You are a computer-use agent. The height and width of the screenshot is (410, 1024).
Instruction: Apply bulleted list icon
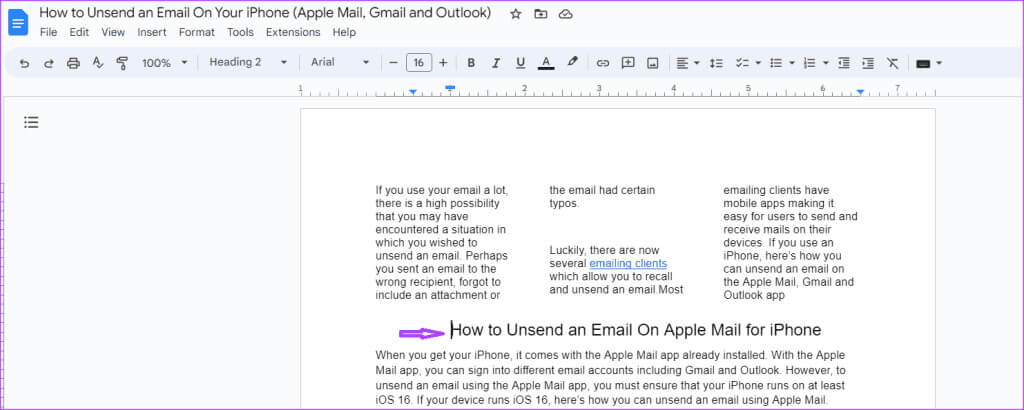point(776,63)
